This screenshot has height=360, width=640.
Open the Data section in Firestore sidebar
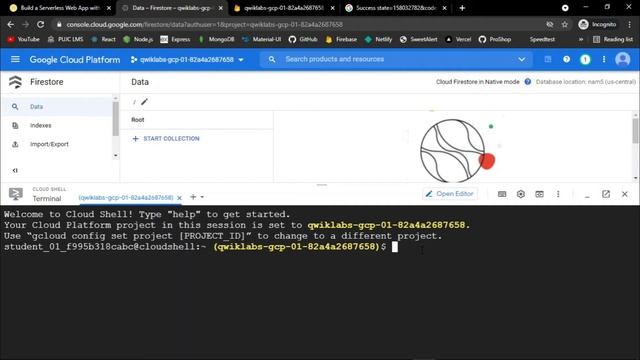(56, 107)
